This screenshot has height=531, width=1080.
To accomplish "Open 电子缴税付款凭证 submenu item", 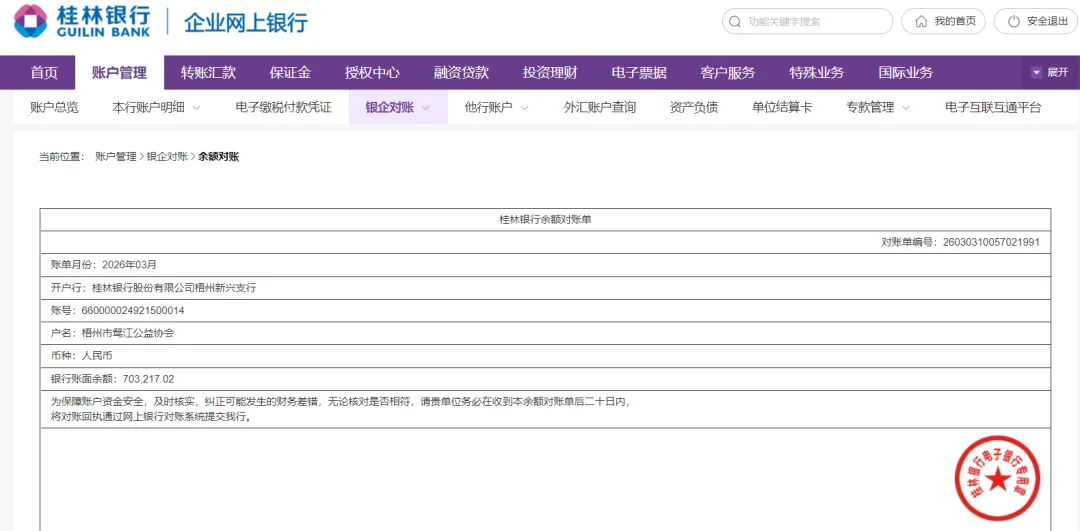I will point(284,107).
